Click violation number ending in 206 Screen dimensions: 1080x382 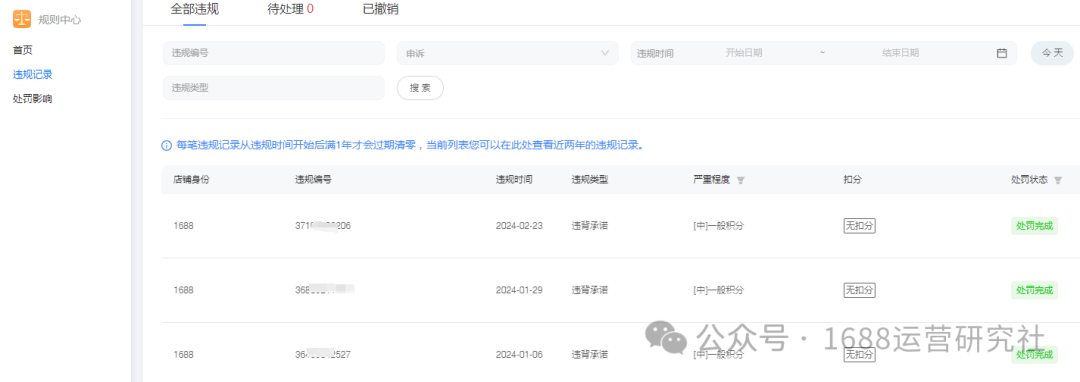[323, 226]
